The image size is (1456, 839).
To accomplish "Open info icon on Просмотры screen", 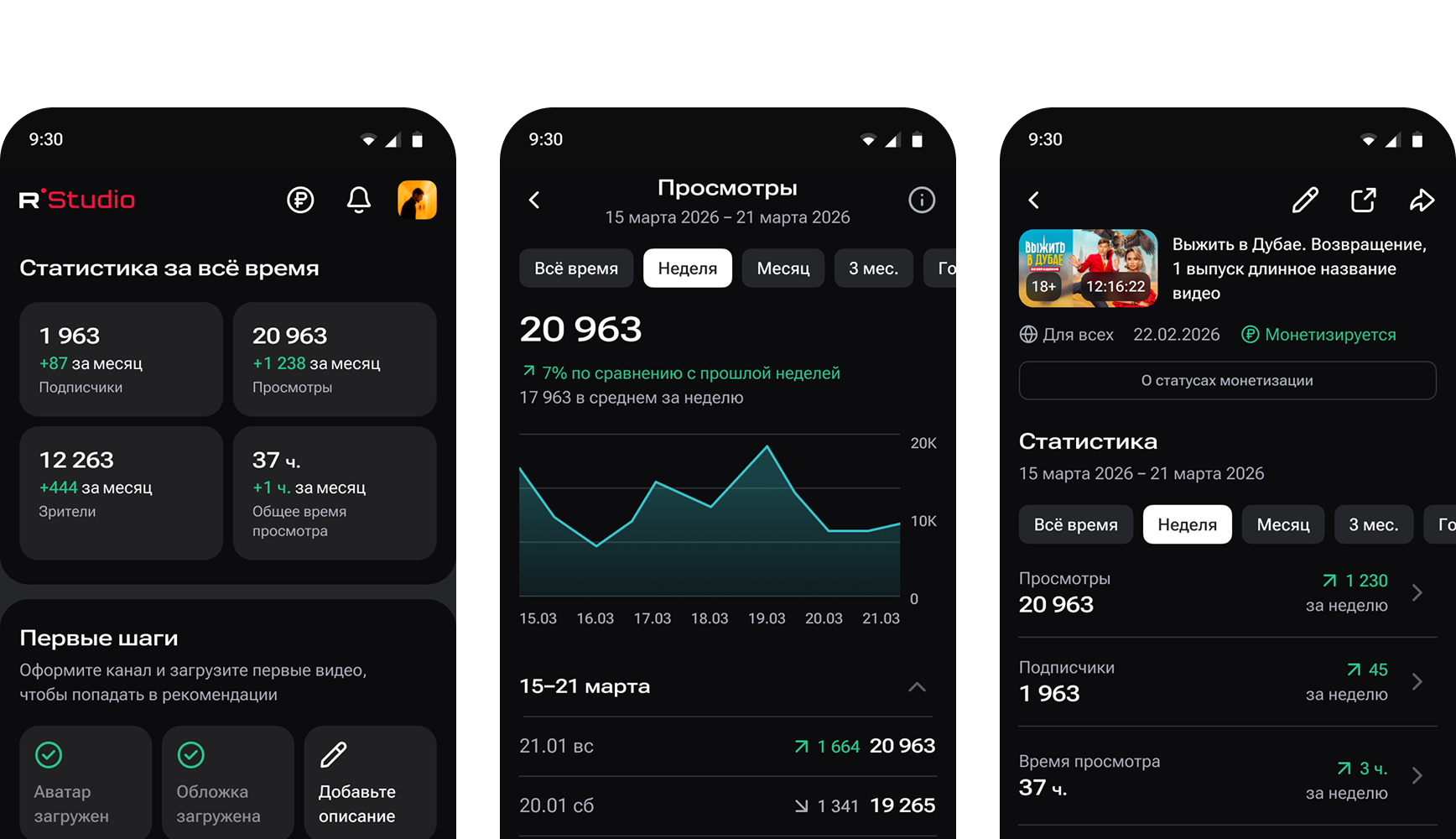I will pos(922,200).
